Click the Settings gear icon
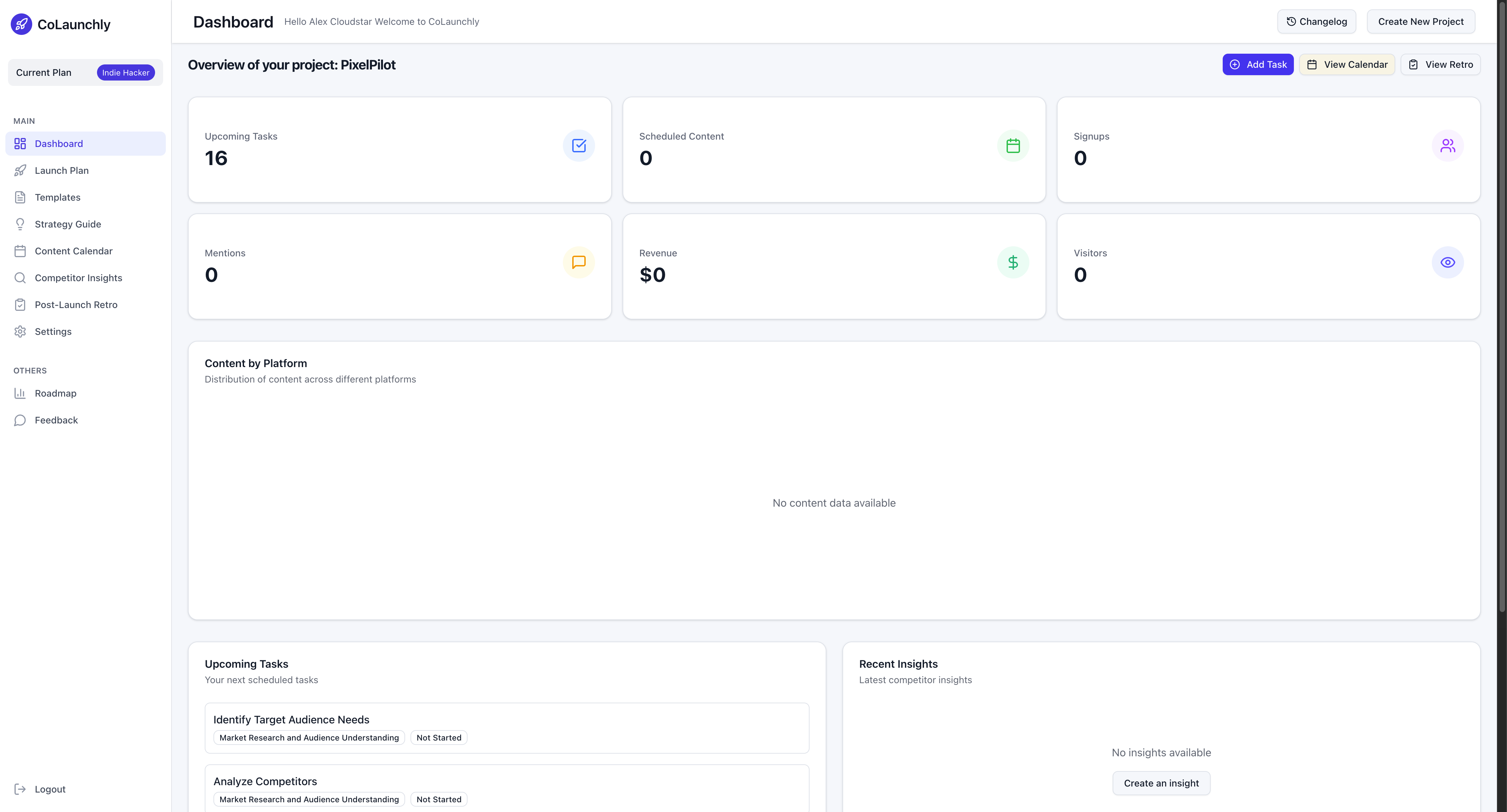The image size is (1507, 812). click(x=20, y=332)
